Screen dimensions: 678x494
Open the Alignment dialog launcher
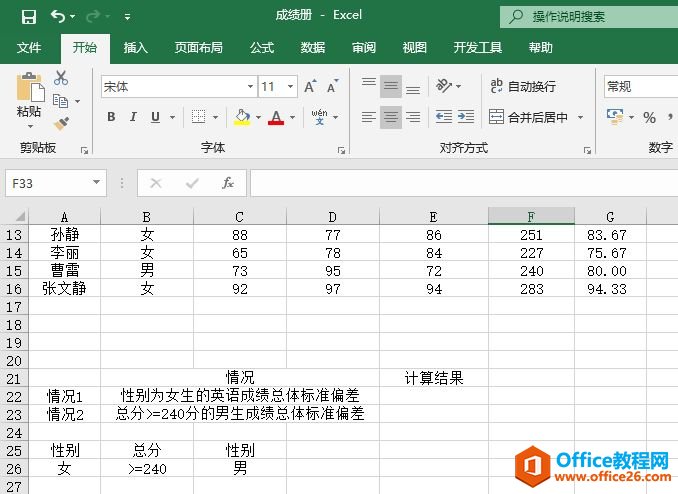tap(587, 150)
